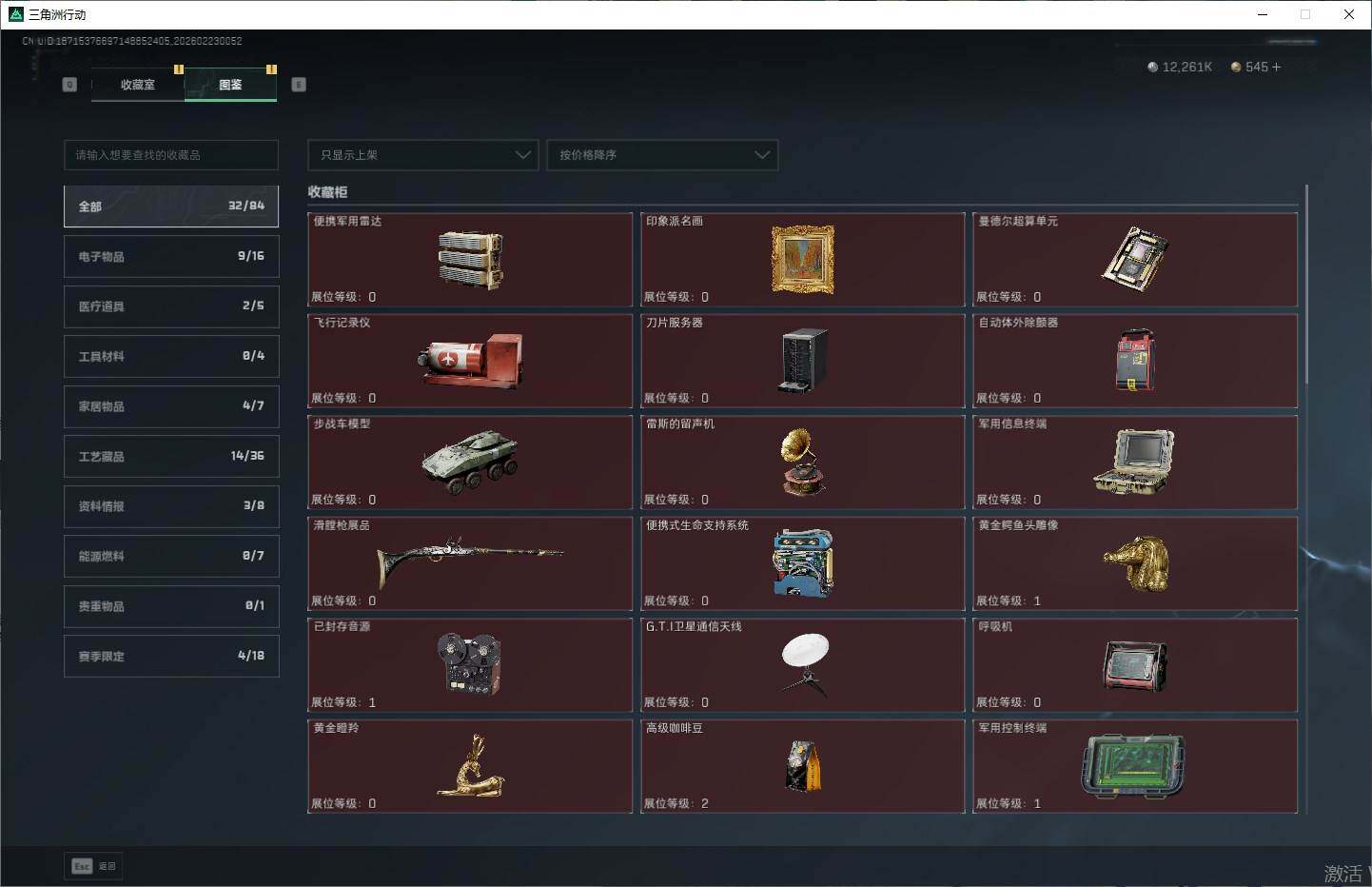Select the 已封存音源 tape recorder icon

(469, 664)
